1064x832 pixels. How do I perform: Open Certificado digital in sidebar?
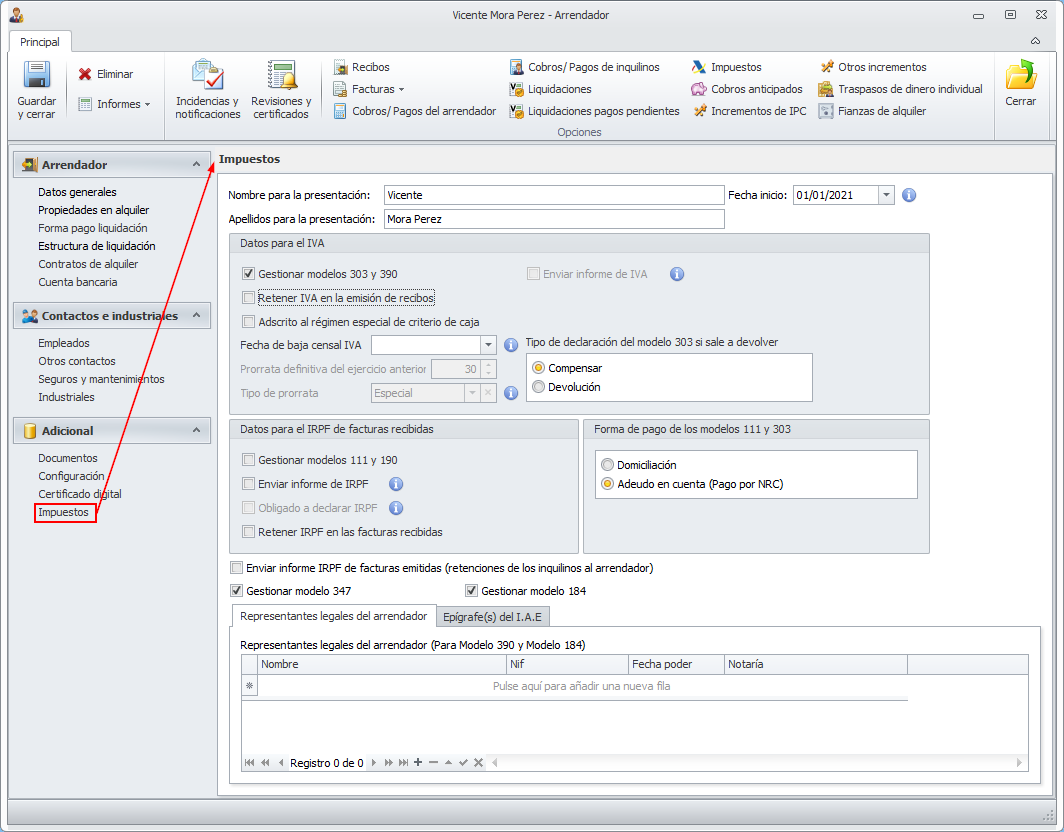tap(80, 494)
